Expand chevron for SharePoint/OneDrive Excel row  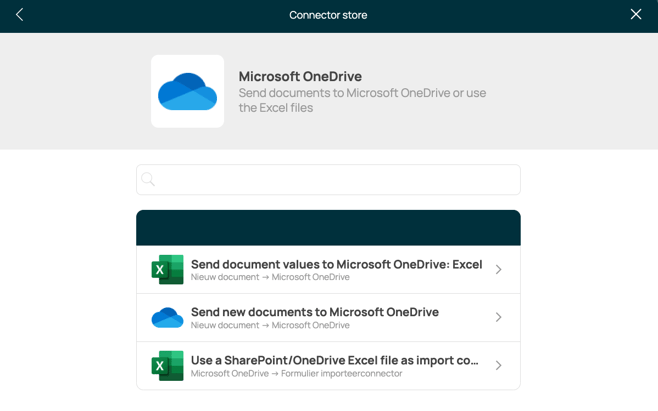click(498, 366)
